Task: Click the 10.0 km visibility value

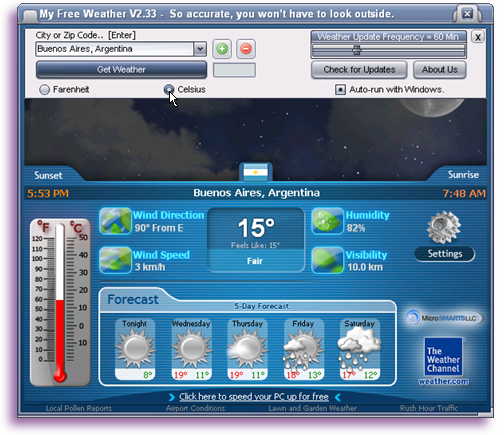Action: 365,267
